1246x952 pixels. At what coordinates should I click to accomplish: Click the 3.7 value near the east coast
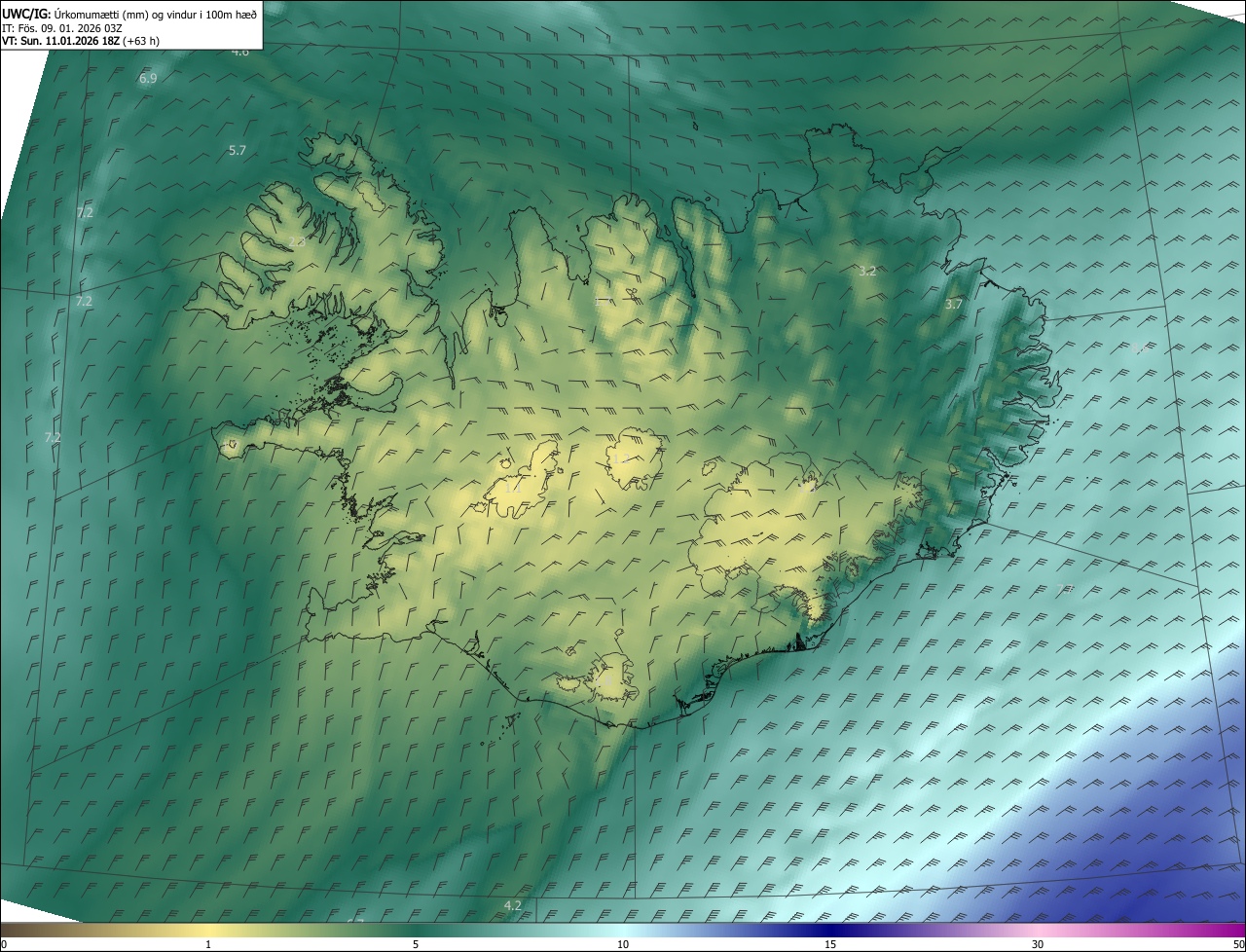[954, 304]
